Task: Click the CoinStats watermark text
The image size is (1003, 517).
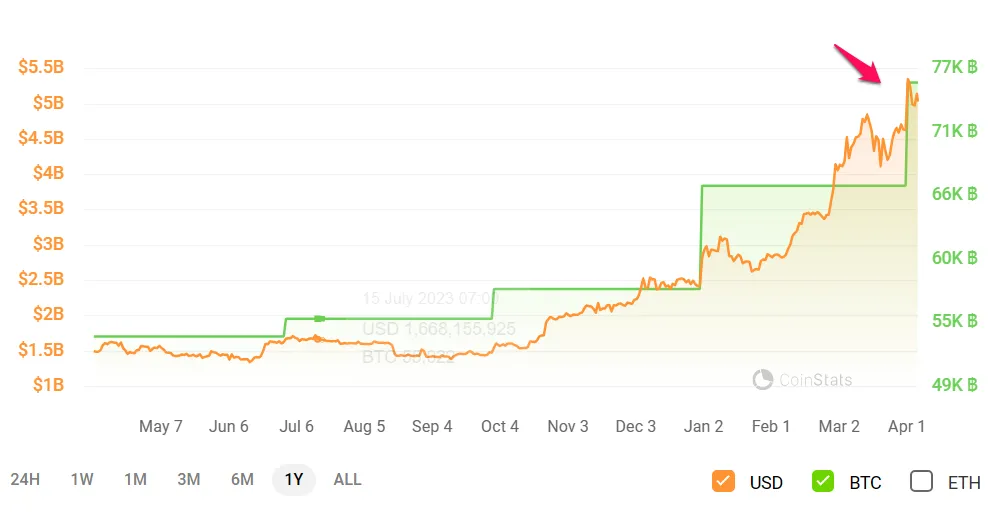Action: pos(816,380)
